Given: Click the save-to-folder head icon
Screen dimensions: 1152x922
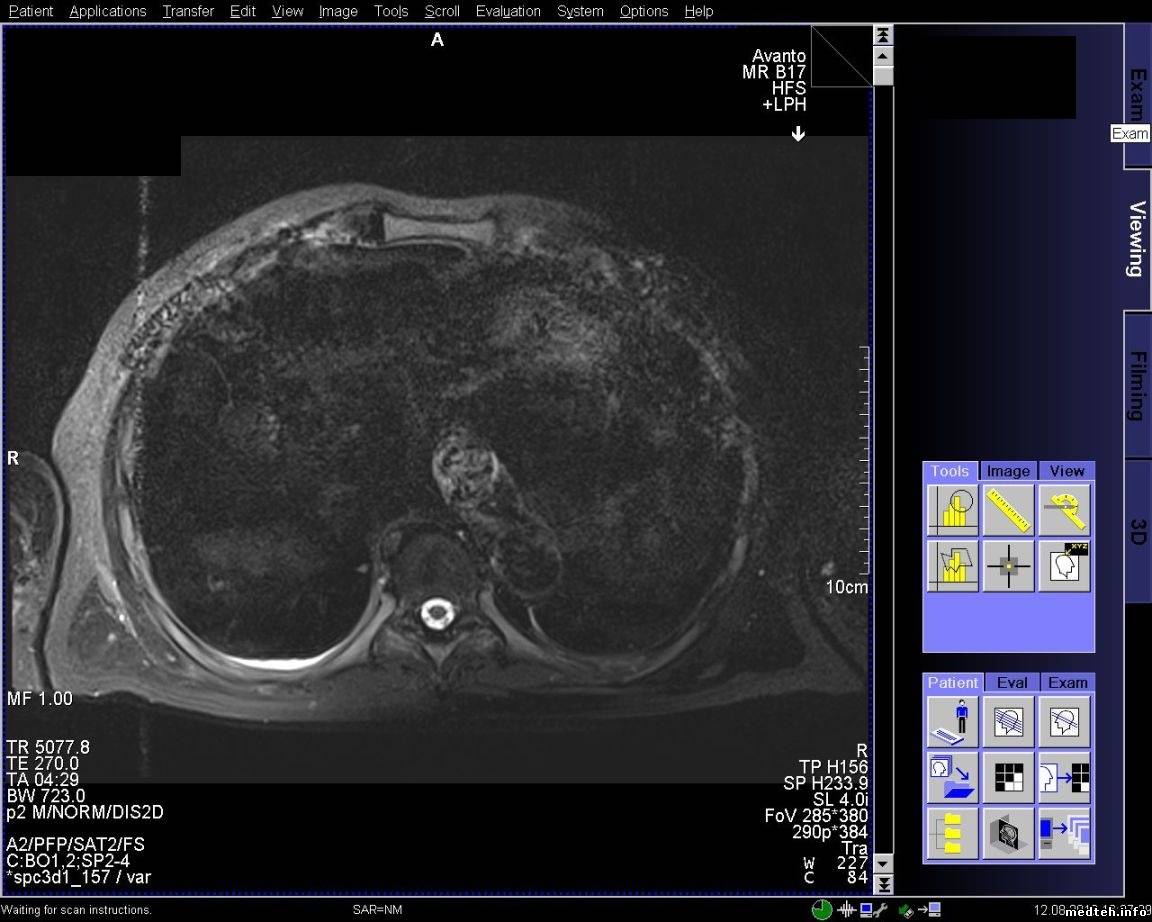Looking at the screenshot, I should [952, 778].
